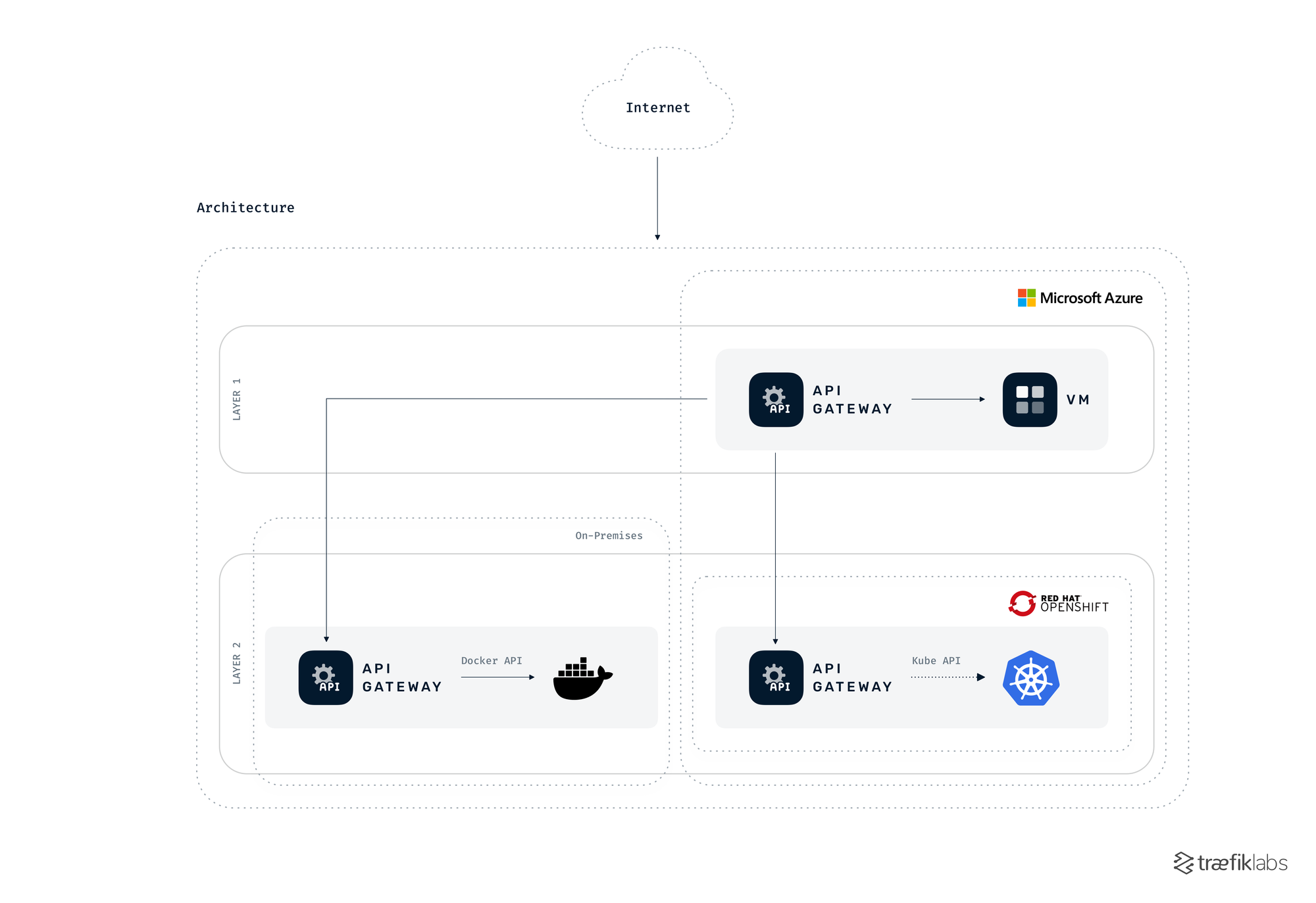This screenshot has height=903, width=1316.
Task: Click the Architecture heading label
Action: coord(245,207)
